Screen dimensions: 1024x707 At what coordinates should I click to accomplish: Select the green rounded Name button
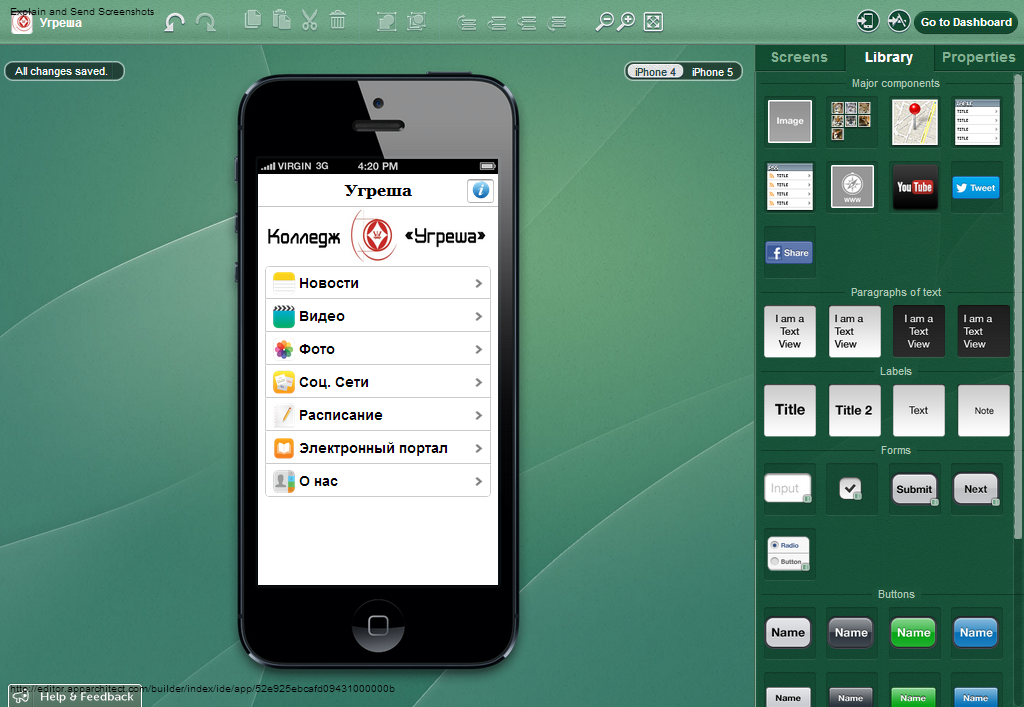click(x=913, y=633)
